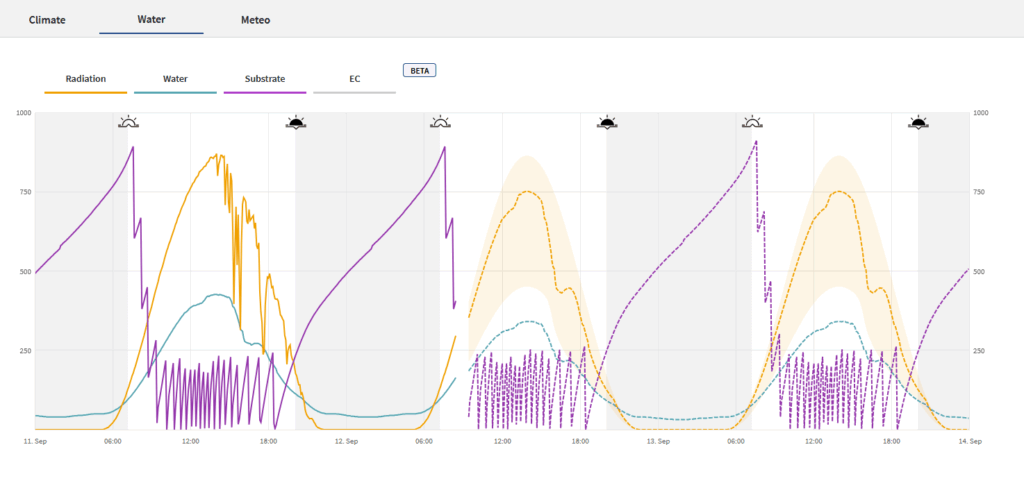Screen dimensions: 1024x481
Task: Select the 12 Sep sunset marker icon
Action: (x=607, y=123)
